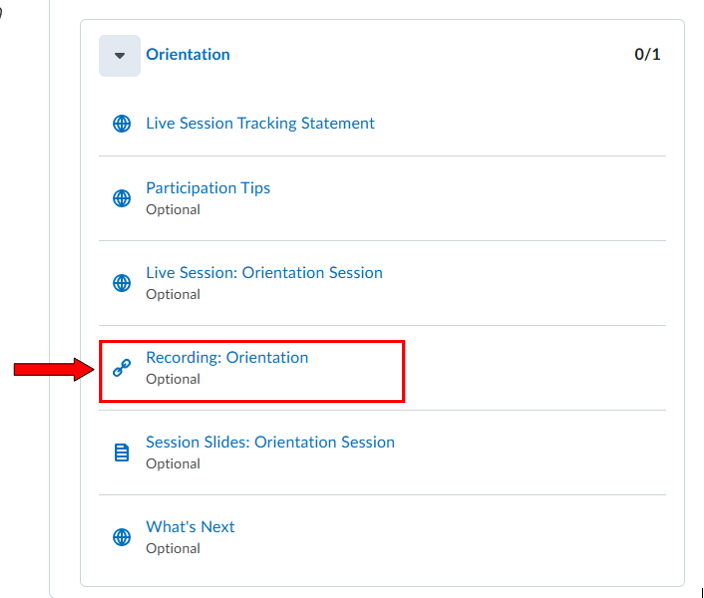This screenshot has width=704, height=598.
Task: Open Live Session: Orientation Session link
Action: 264,272
